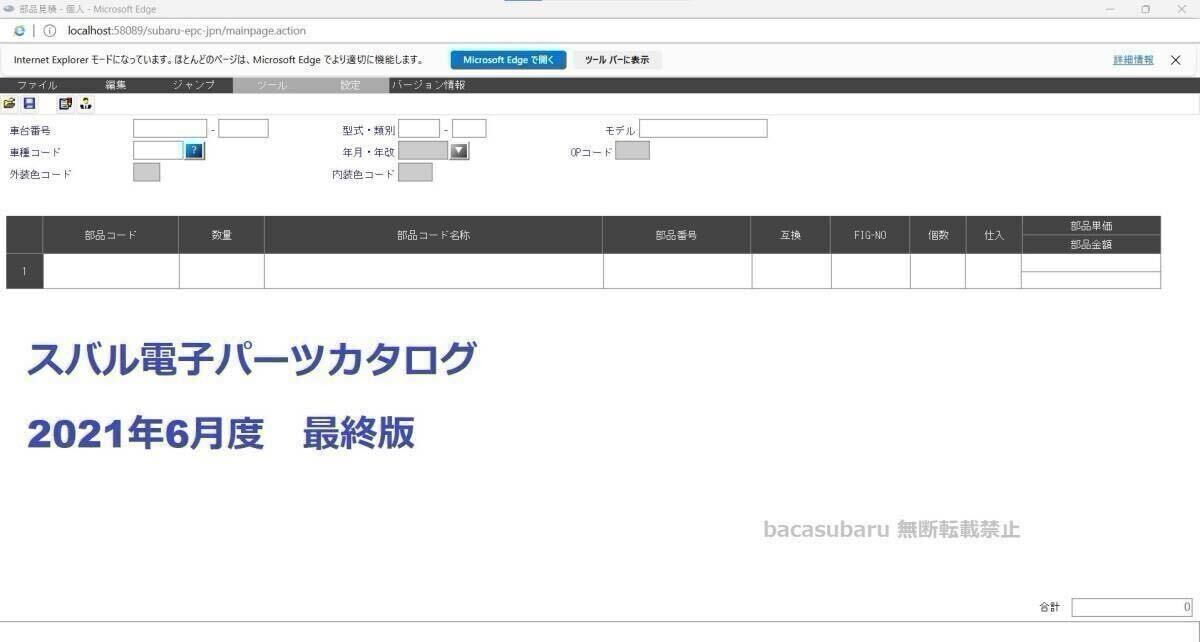Image resolution: width=1200 pixels, height=642 pixels.
Task: Click the 数量 column header
Action: pos(222,235)
